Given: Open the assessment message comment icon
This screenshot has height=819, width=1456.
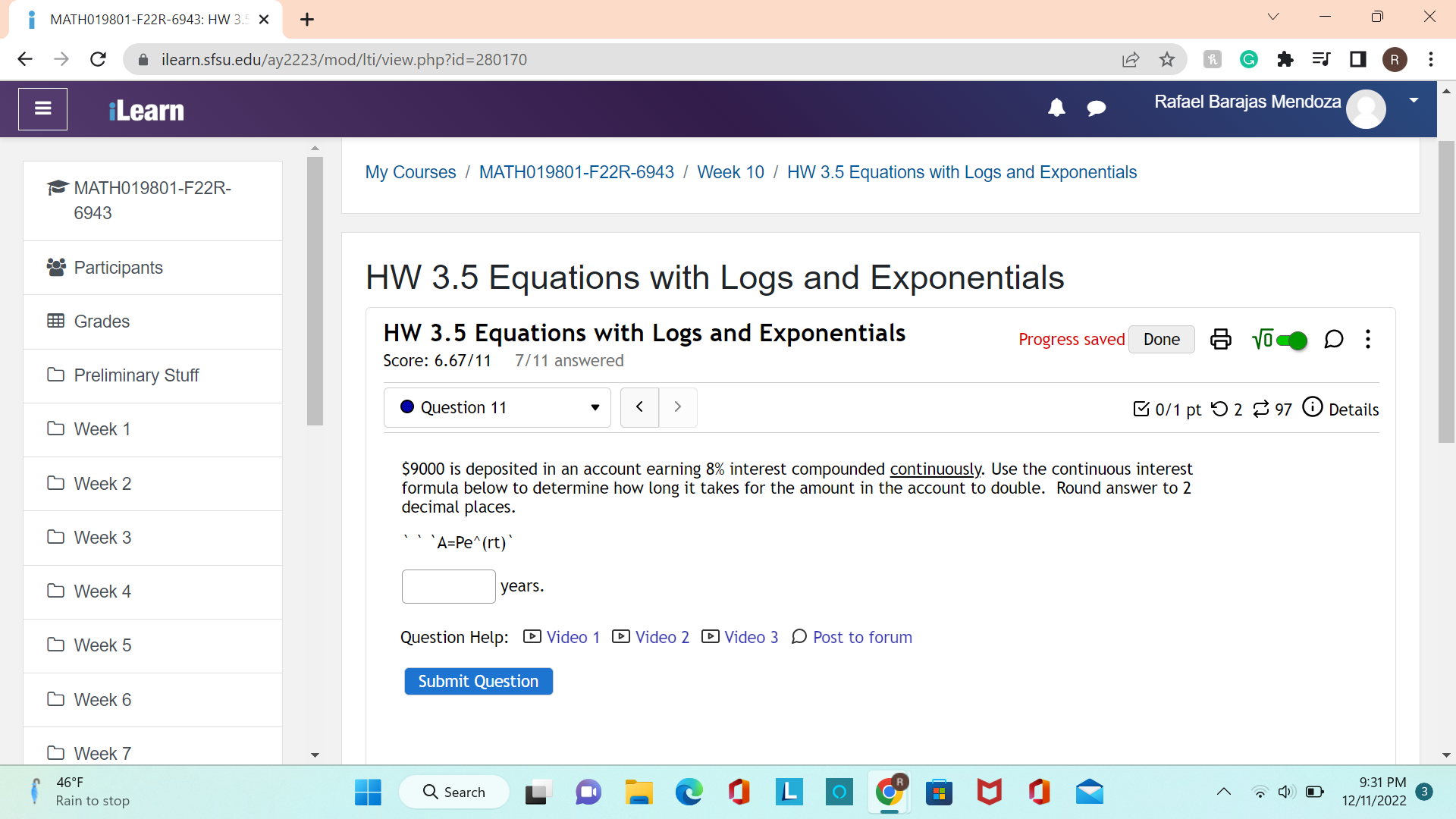Looking at the screenshot, I should pyautogui.click(x=1333, y=339).
